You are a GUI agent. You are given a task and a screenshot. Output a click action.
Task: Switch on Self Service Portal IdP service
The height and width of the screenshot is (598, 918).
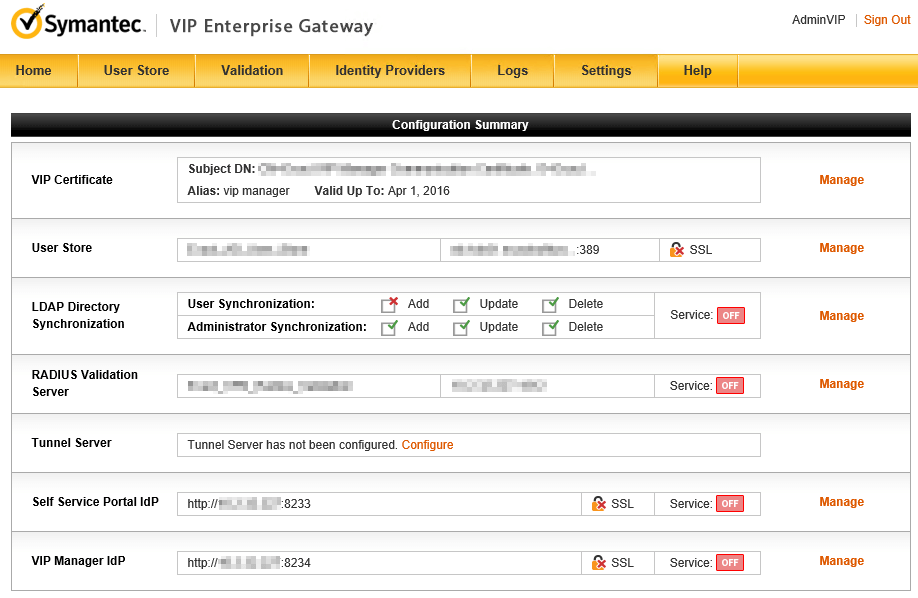730,504
